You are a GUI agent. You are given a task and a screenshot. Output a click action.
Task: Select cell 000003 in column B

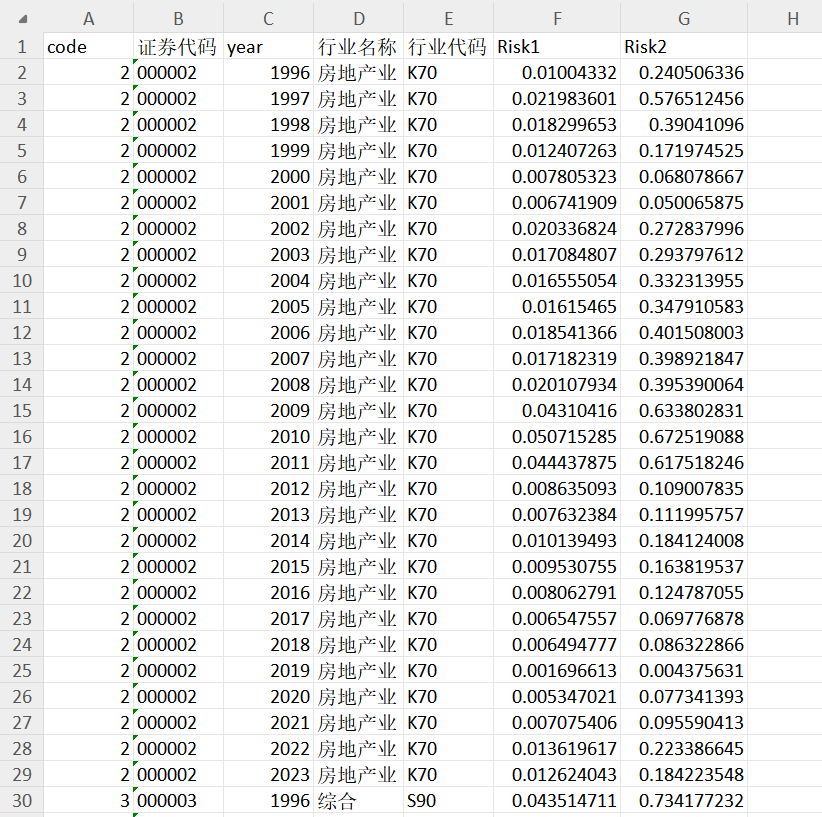tap(178, 800)
